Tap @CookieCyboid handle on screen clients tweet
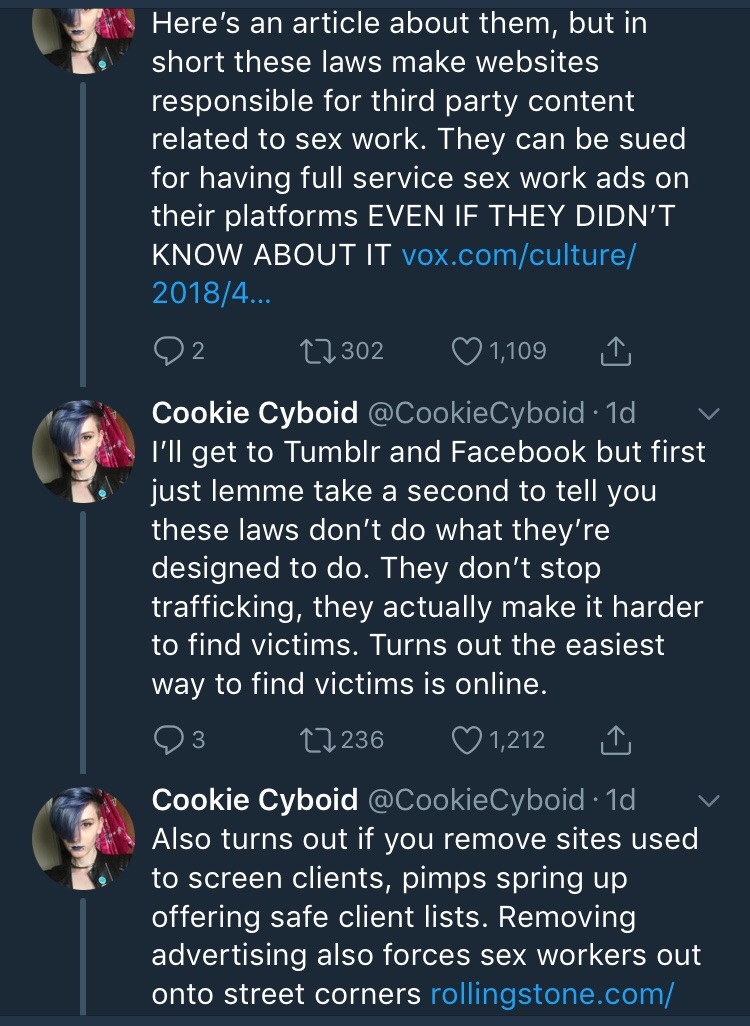Image resolution: width=750 pixels, height=1026 pixels. 475,800
